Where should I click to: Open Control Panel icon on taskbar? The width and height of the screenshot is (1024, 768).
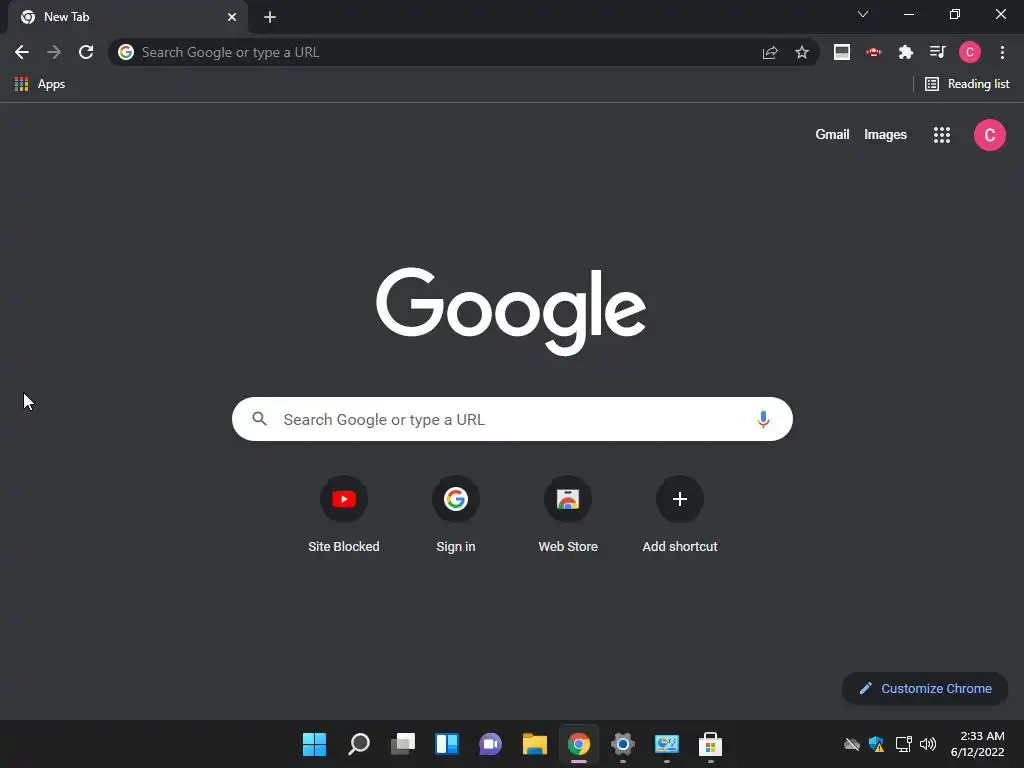coord(667,744)
